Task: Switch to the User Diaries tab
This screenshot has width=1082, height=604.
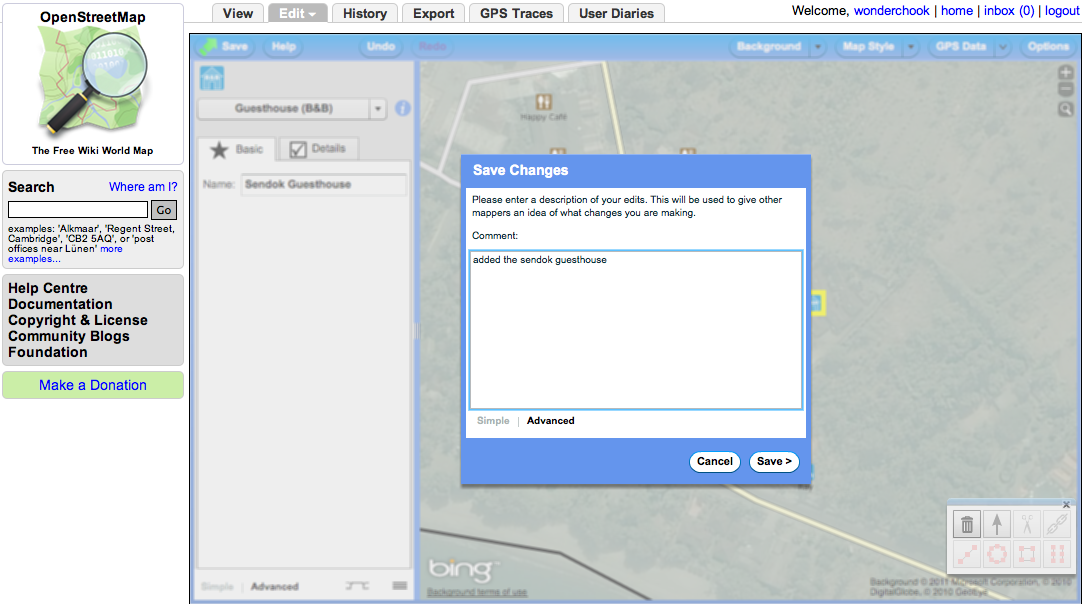Action: tap(616, 13)
